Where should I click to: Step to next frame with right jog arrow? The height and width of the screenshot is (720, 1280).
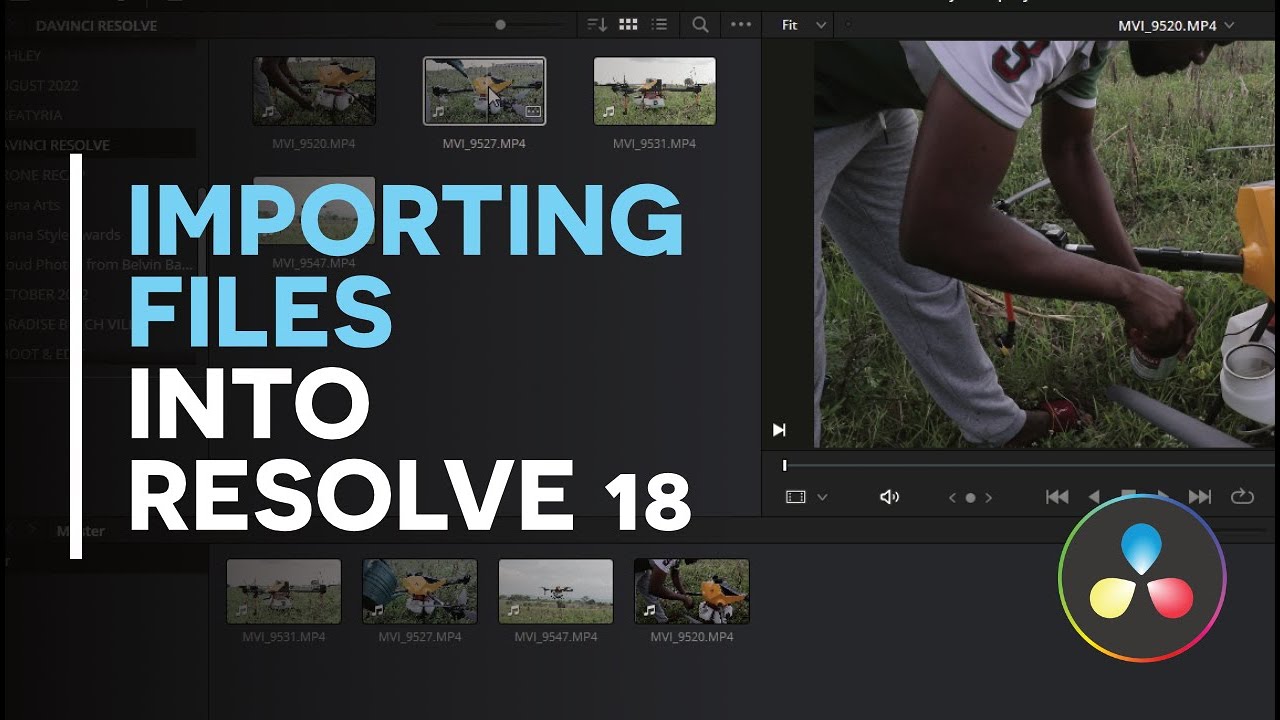[x=989, y=497]
